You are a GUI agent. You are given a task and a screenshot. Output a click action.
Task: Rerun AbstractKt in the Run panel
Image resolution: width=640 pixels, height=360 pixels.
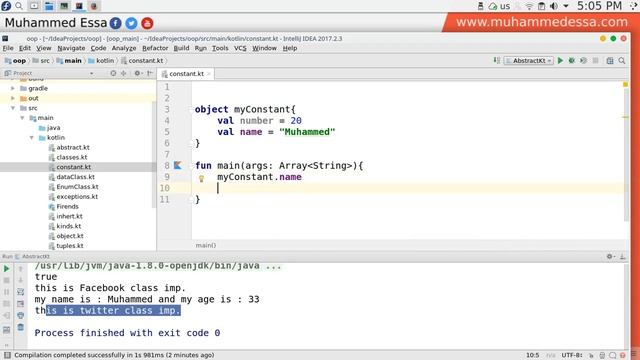pos(7,269)
